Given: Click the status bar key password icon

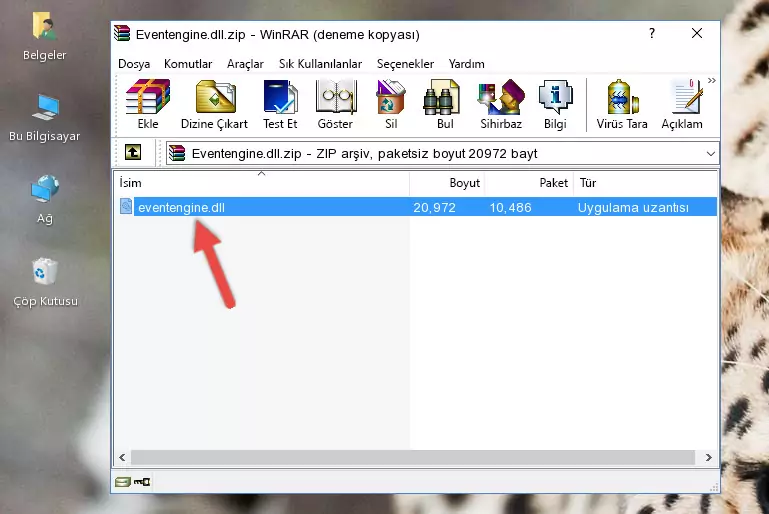Looking at the screenshot, I should (142, 482).
